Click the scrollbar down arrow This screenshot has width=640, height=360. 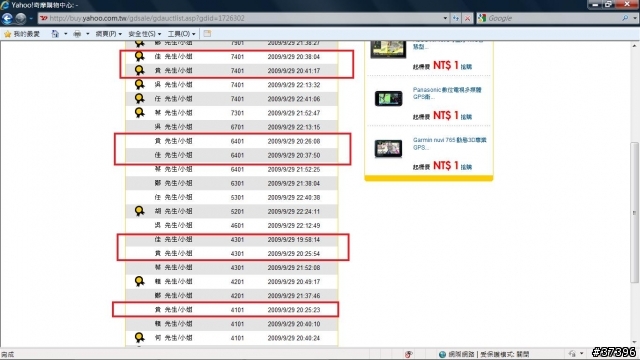(x=634, y=342)
